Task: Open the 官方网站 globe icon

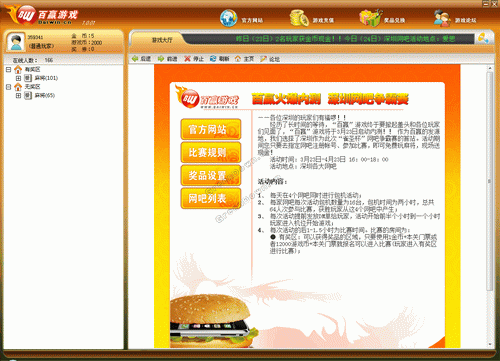Action: click(x=229, y=18)
